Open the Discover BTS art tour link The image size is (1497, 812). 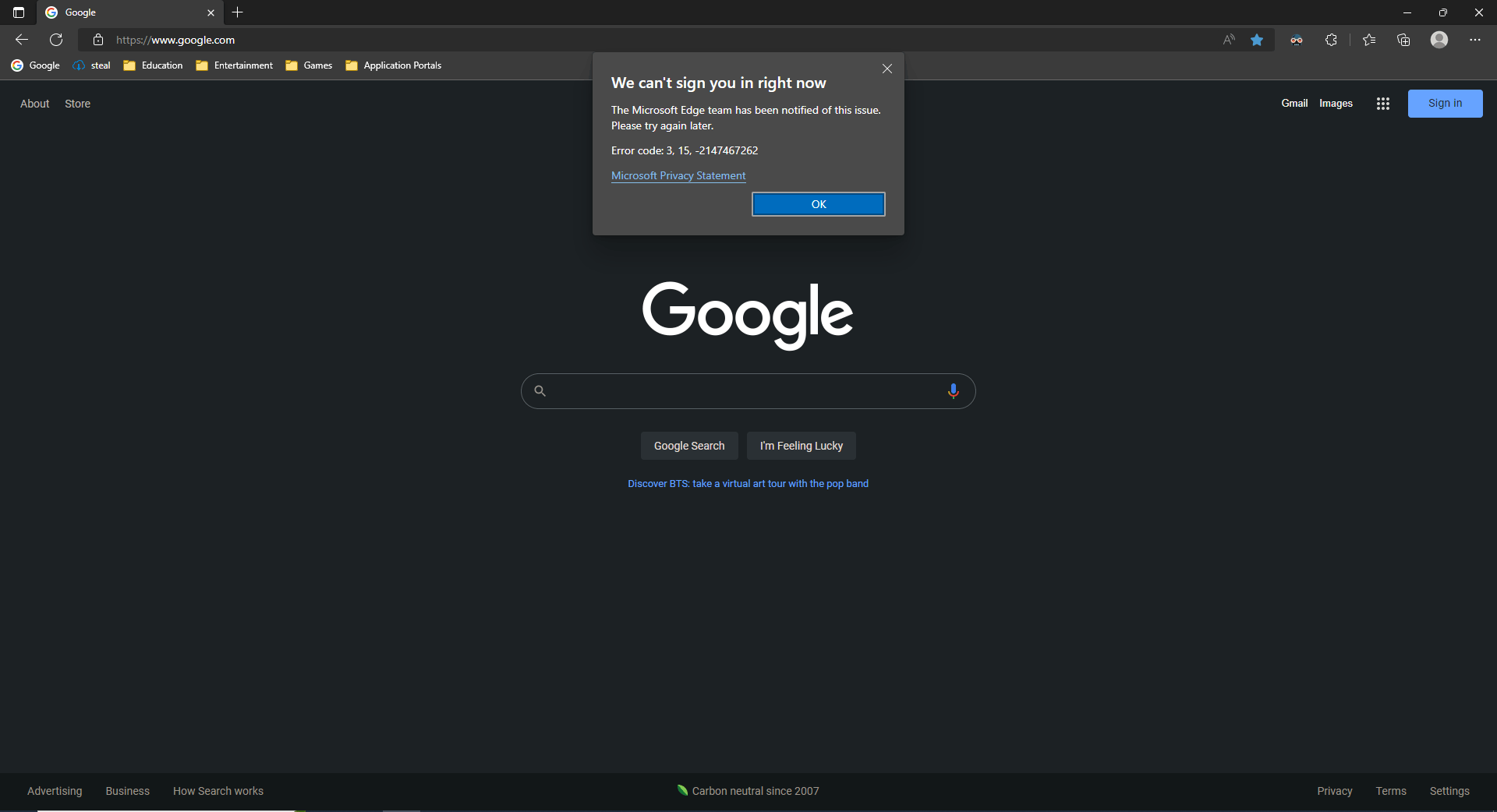748,484
